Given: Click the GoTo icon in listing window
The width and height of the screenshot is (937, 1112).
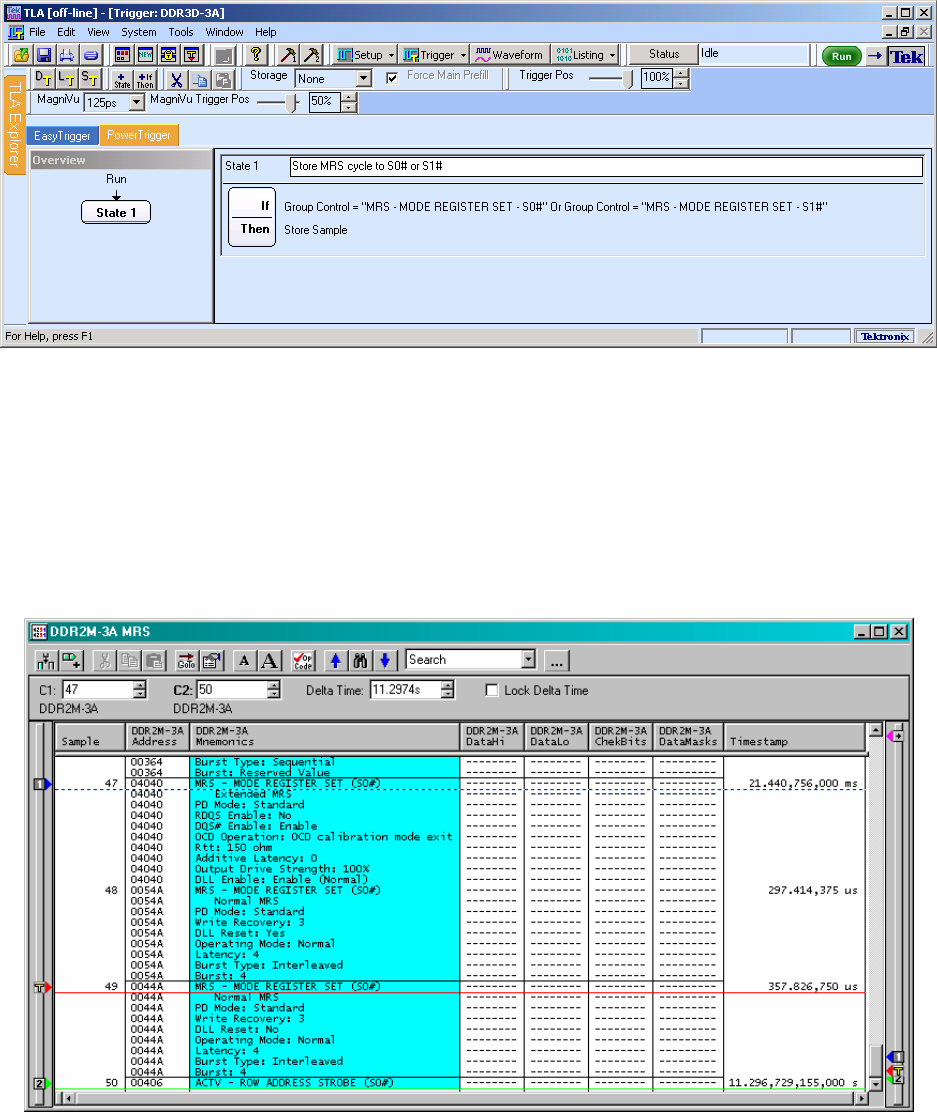Looking at the screenshot, I should pos(187,661).
